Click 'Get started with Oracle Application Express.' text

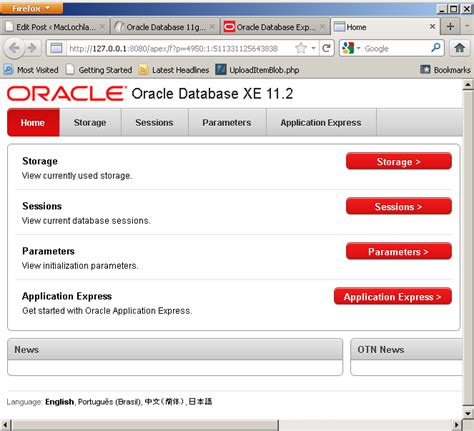coord(107,311)
